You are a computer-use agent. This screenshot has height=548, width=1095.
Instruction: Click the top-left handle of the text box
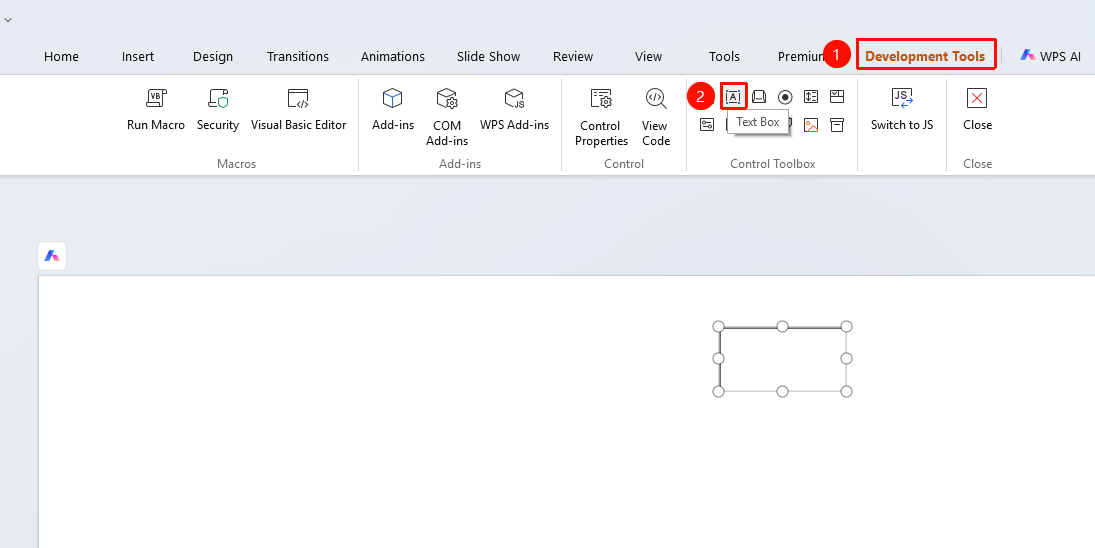[719, 327]
